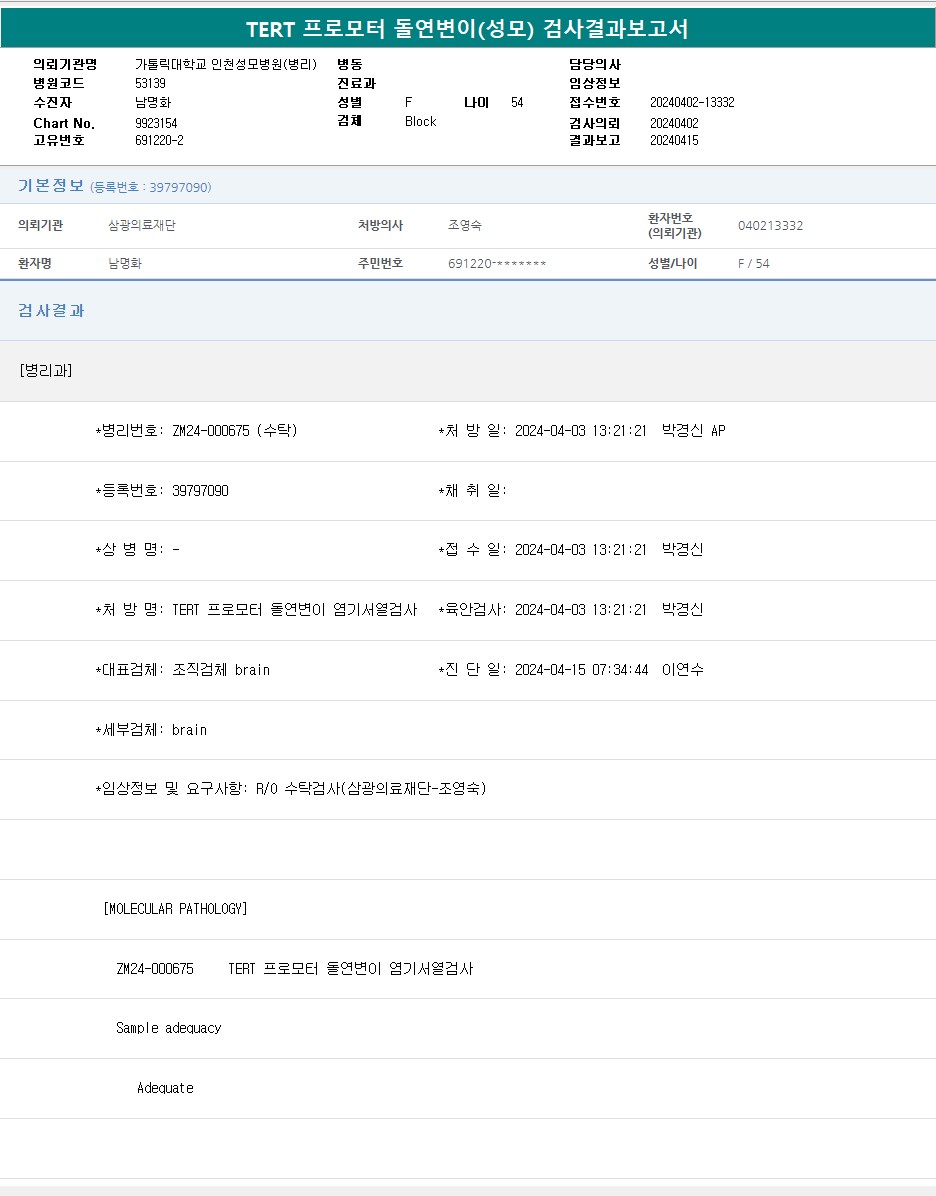Click the masked 주민번호 value
Image resolution: width=936 pixels, height=1196 pixels.
pos(497,264)
